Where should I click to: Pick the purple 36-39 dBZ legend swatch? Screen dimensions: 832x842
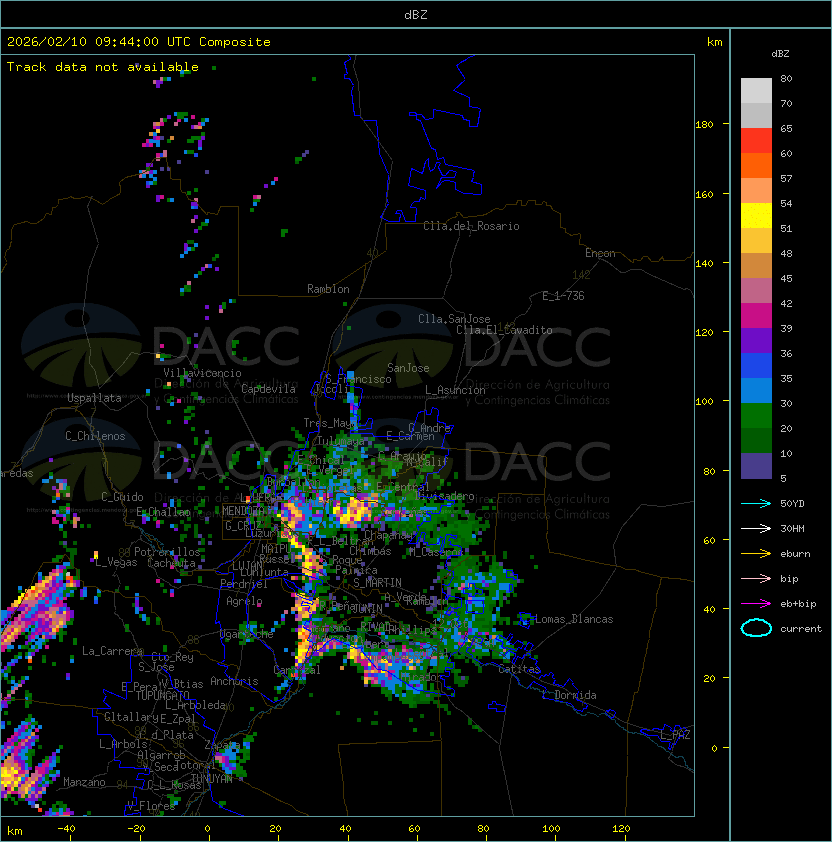756,340
